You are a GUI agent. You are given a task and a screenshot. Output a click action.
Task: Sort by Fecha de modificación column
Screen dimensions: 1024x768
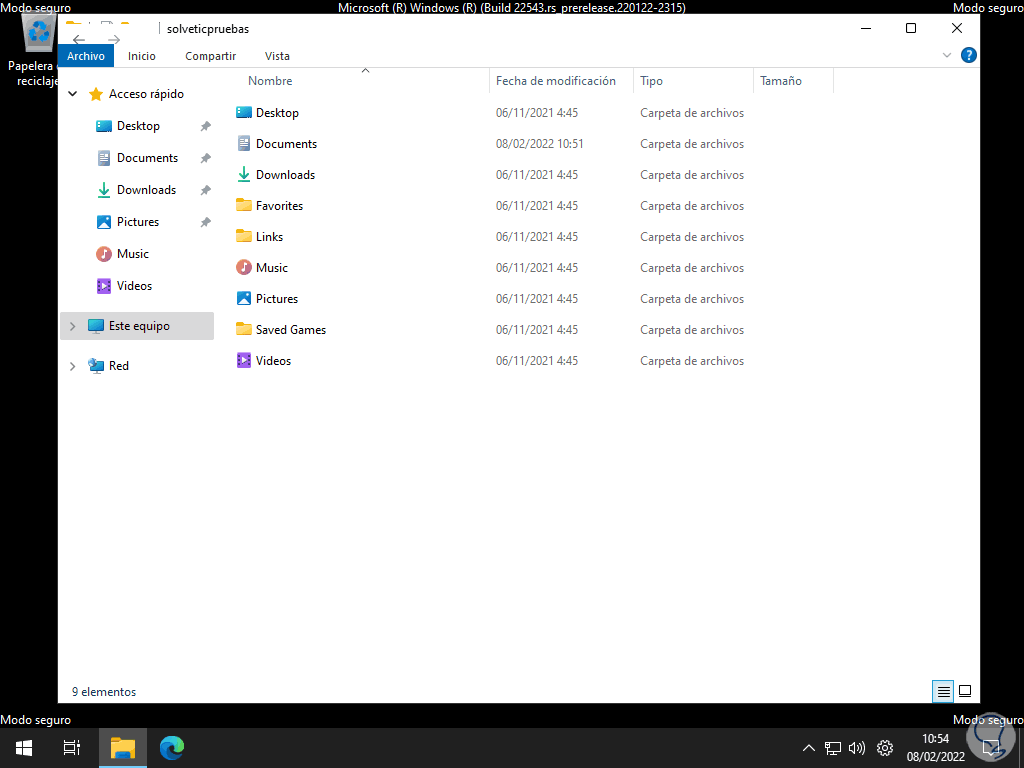tap(555, 81)
